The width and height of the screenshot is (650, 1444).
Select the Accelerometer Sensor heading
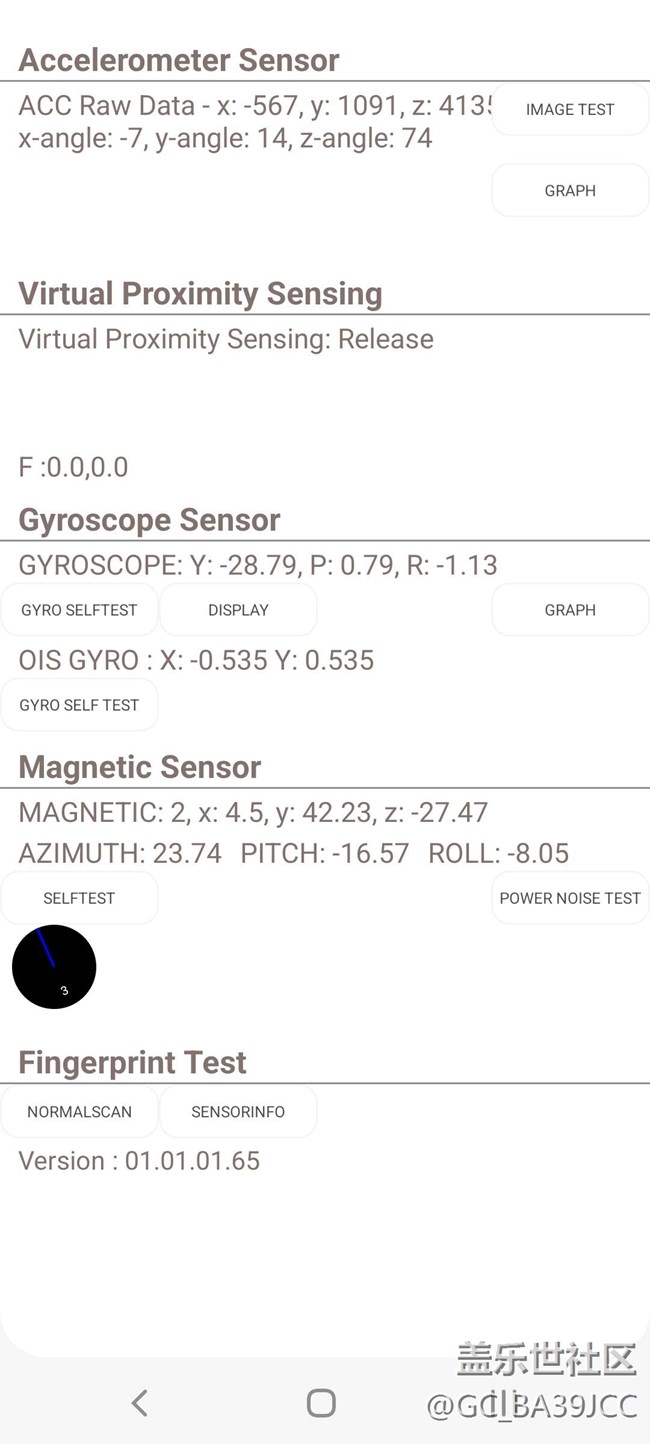point(179,60)
